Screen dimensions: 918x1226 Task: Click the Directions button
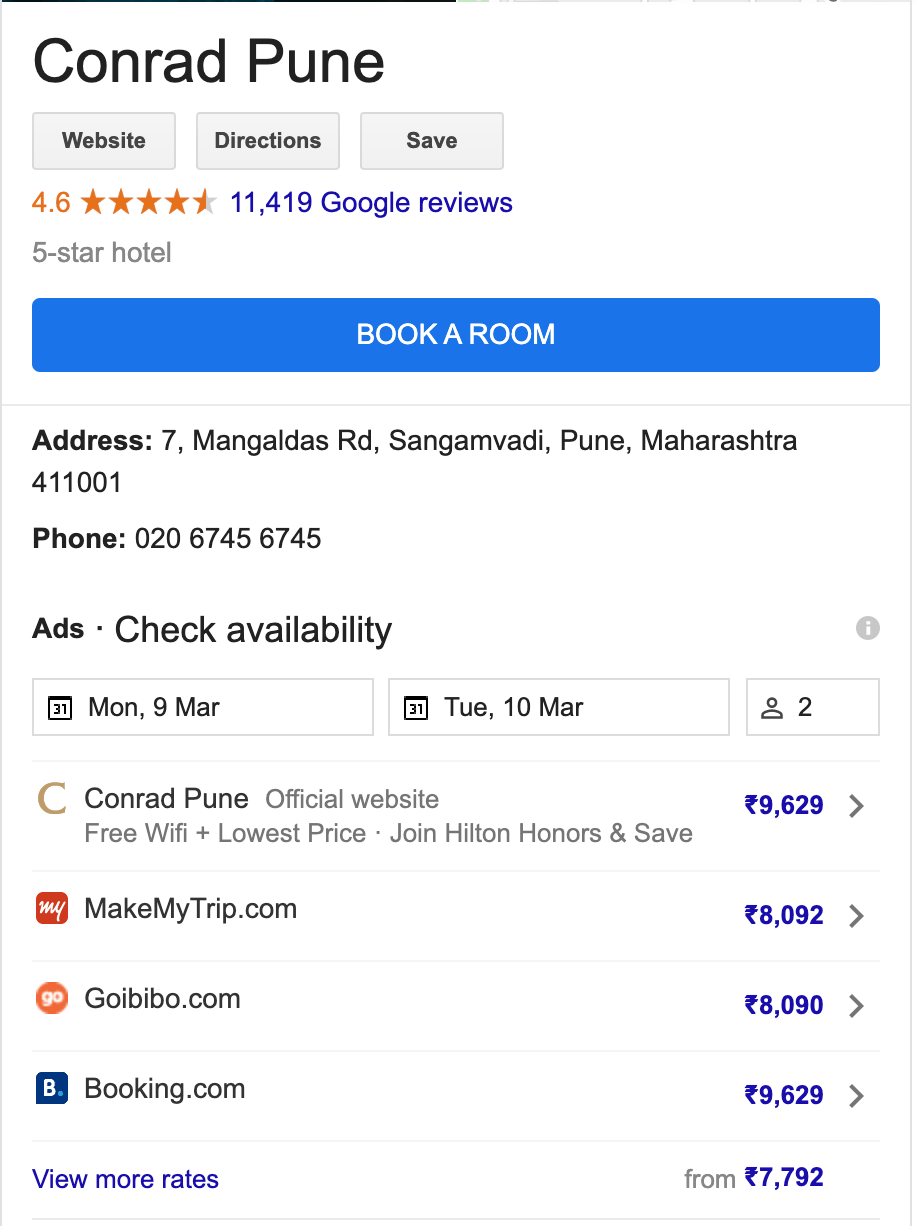[268, 141]
